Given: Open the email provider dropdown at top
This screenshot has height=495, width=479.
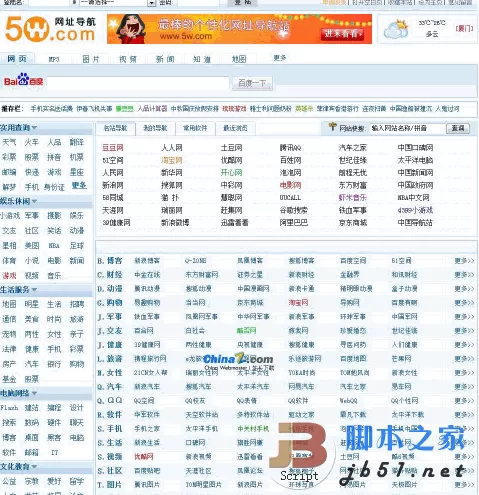Looking at the screenshot, I should tap(151, 3).
